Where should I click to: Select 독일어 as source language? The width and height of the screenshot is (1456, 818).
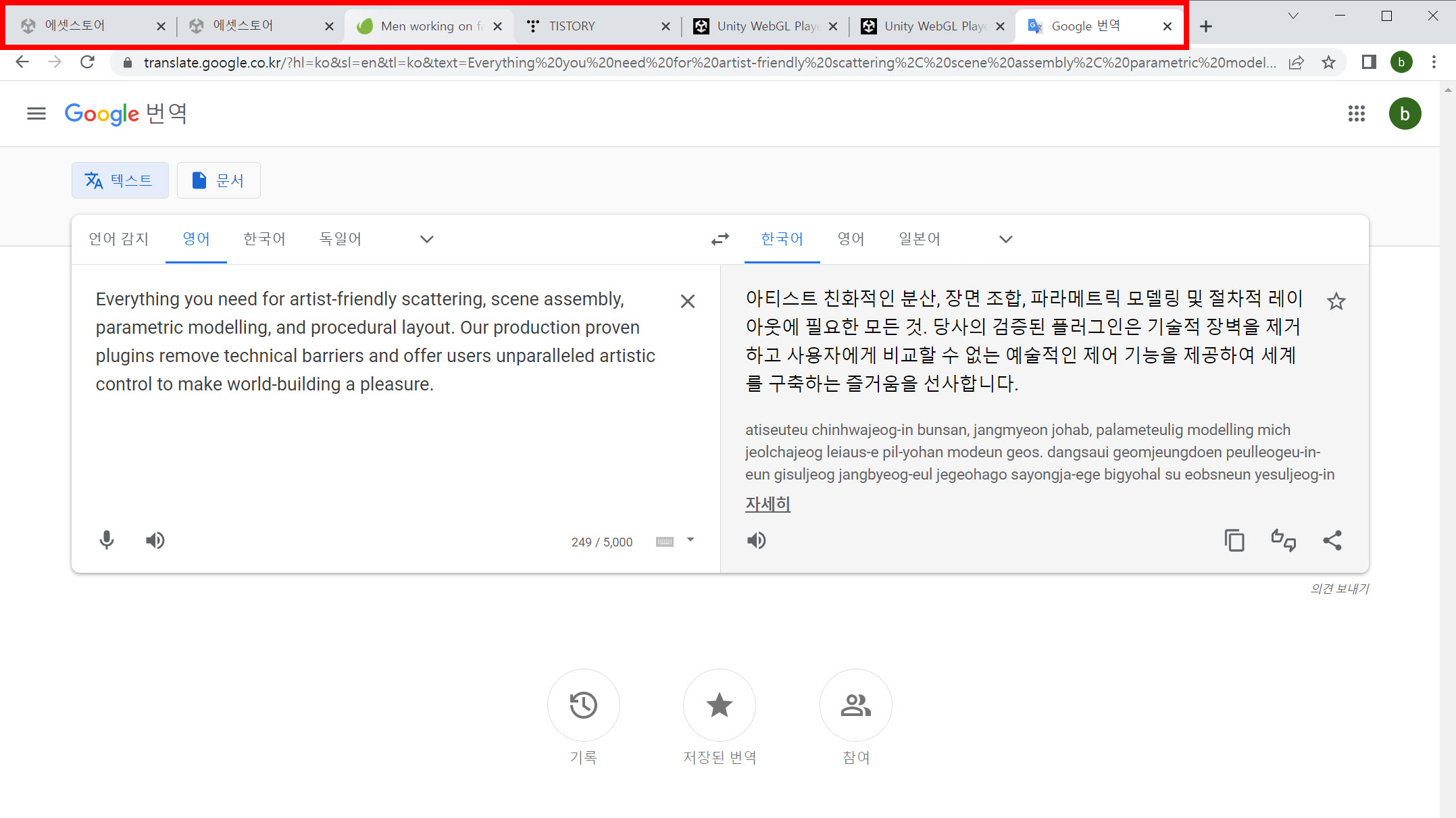[x=340, y=239]
